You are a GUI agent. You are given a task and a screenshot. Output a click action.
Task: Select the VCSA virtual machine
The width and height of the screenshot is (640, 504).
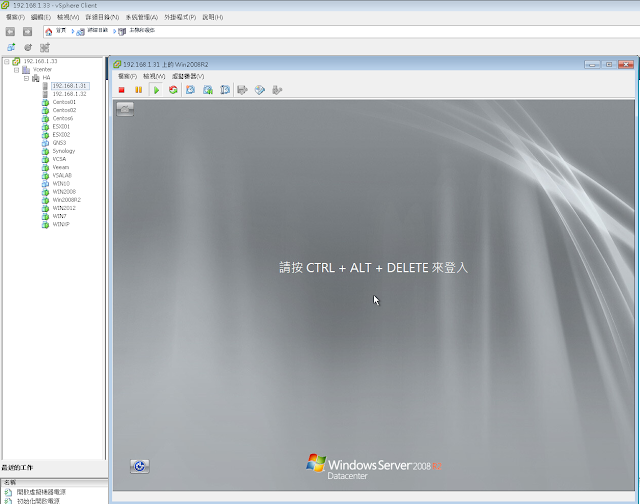(x=59, y=159)
